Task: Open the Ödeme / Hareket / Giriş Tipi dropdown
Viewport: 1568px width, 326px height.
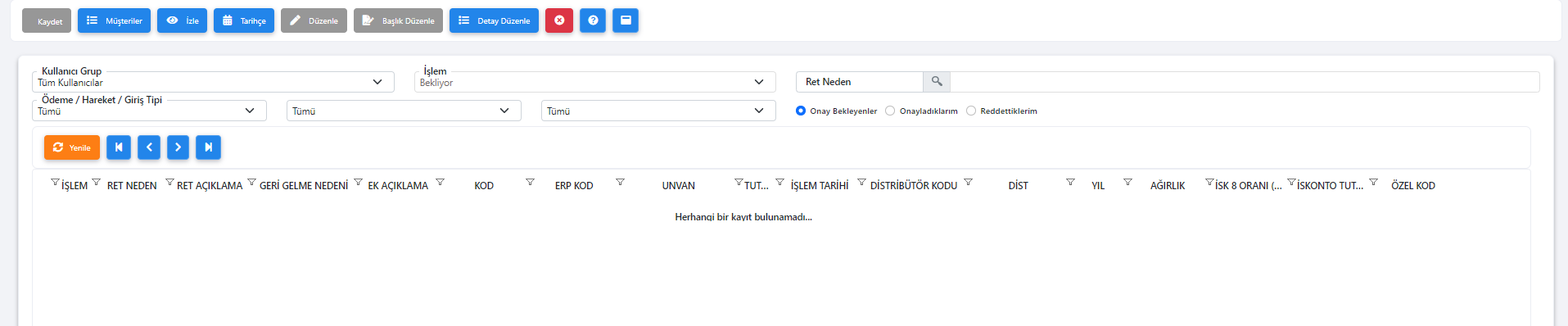Action: click(x=149, y=111)
